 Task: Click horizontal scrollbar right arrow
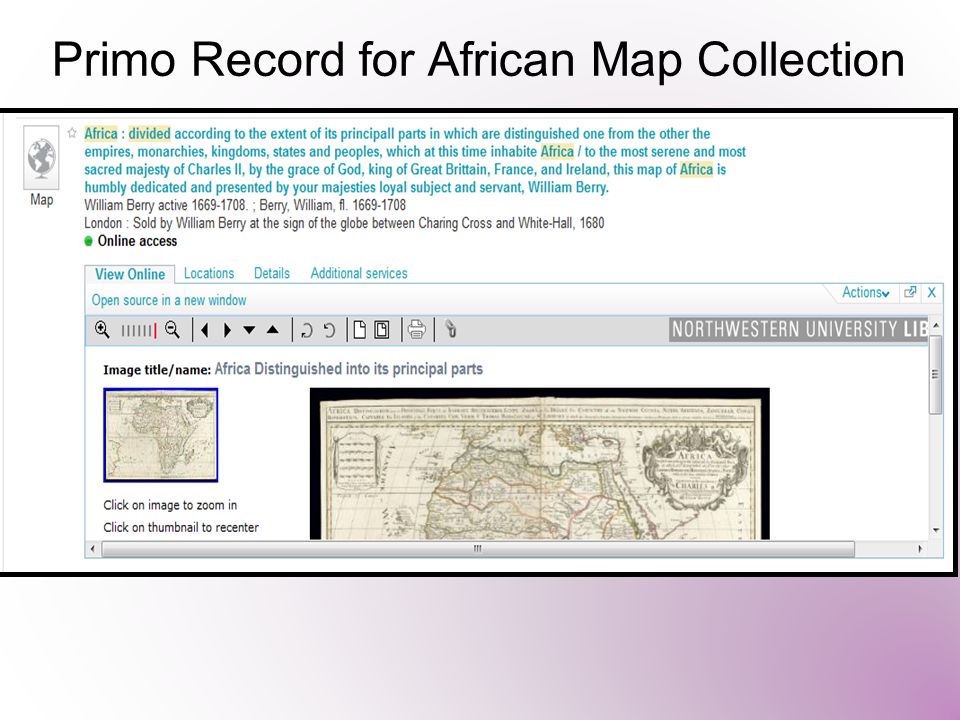click(x=920, y=549)
